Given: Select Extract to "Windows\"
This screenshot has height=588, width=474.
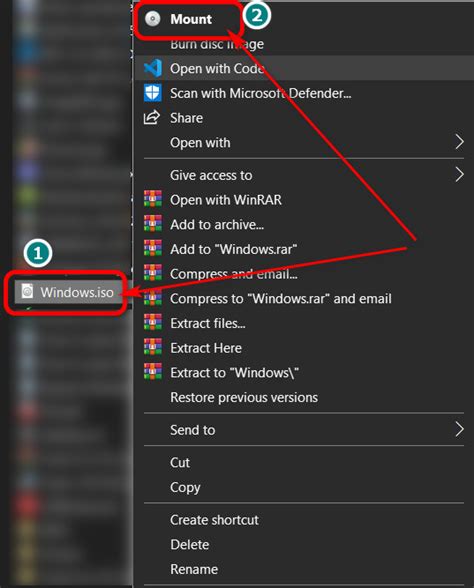Looking at the screenshot, I should click(234, 373).
